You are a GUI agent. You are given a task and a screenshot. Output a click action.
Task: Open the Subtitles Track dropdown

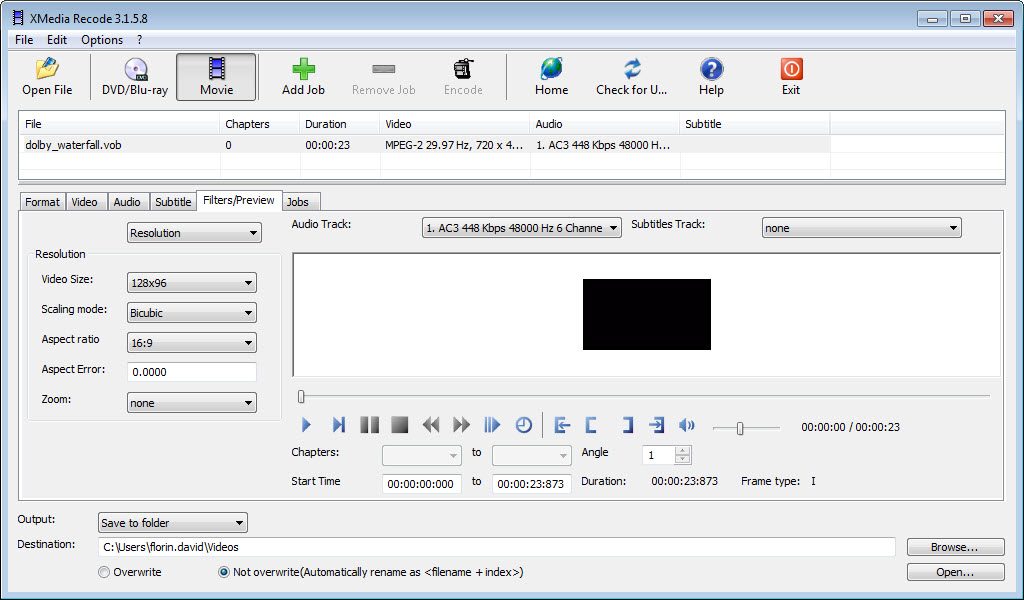coord(861,228)
